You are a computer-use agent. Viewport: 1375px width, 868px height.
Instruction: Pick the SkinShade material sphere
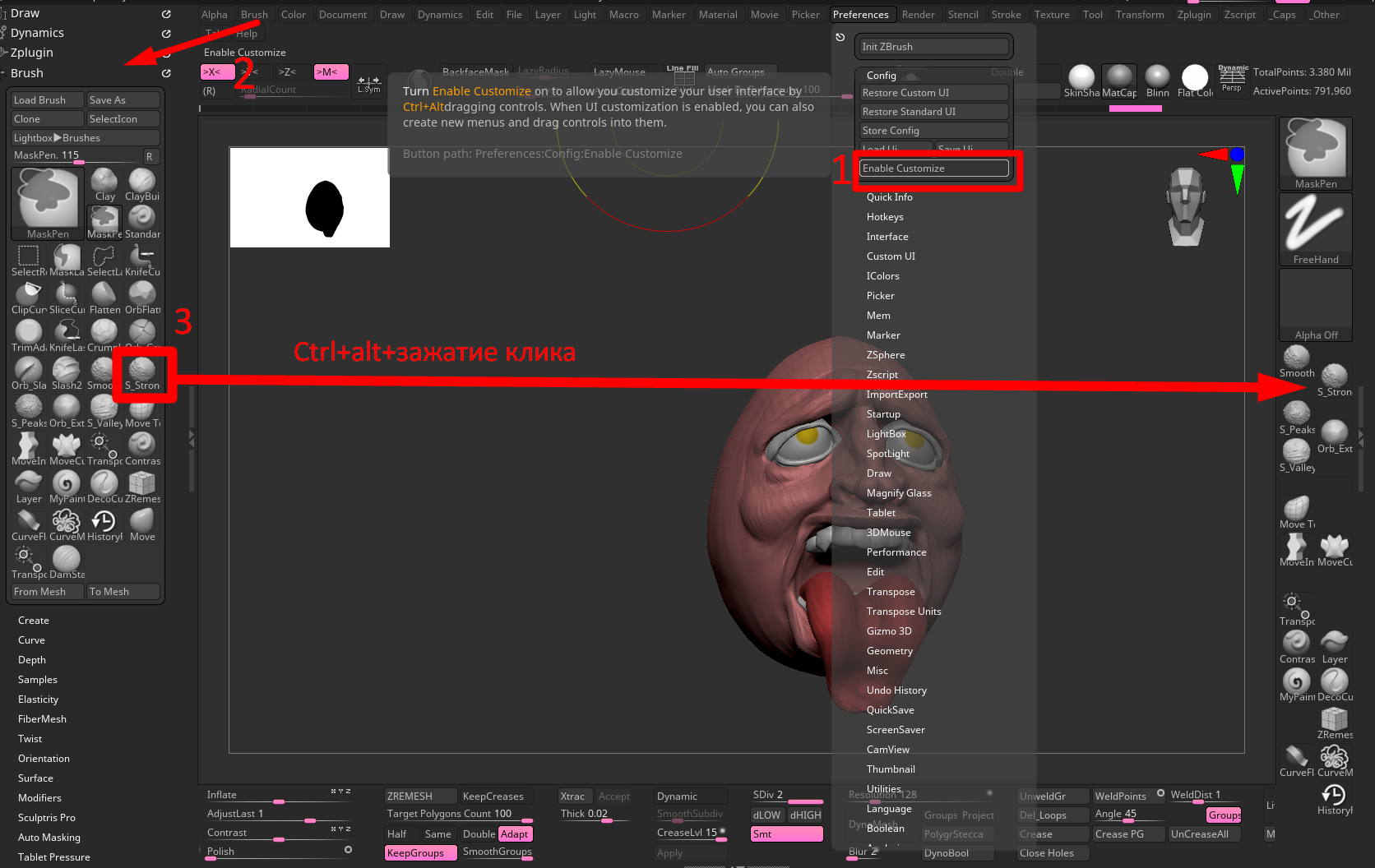tap(1081, 81)
